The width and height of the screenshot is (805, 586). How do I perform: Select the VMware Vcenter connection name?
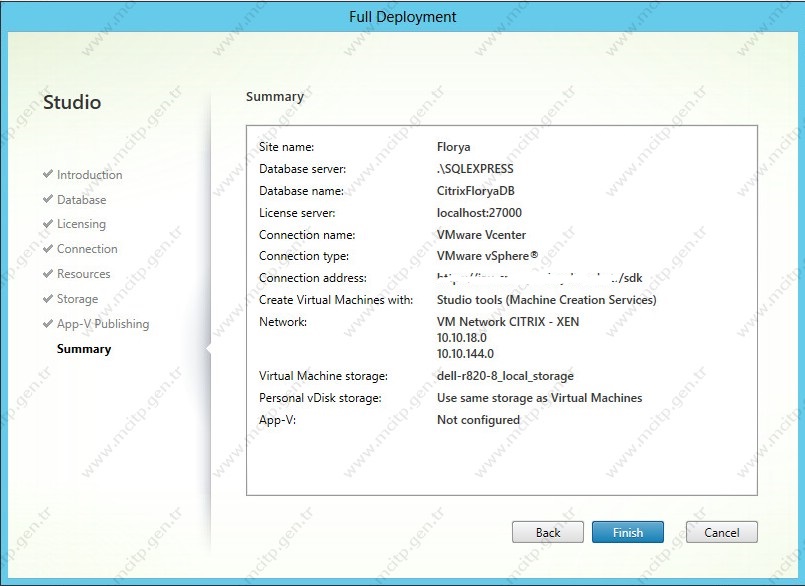tap(481, 235)
